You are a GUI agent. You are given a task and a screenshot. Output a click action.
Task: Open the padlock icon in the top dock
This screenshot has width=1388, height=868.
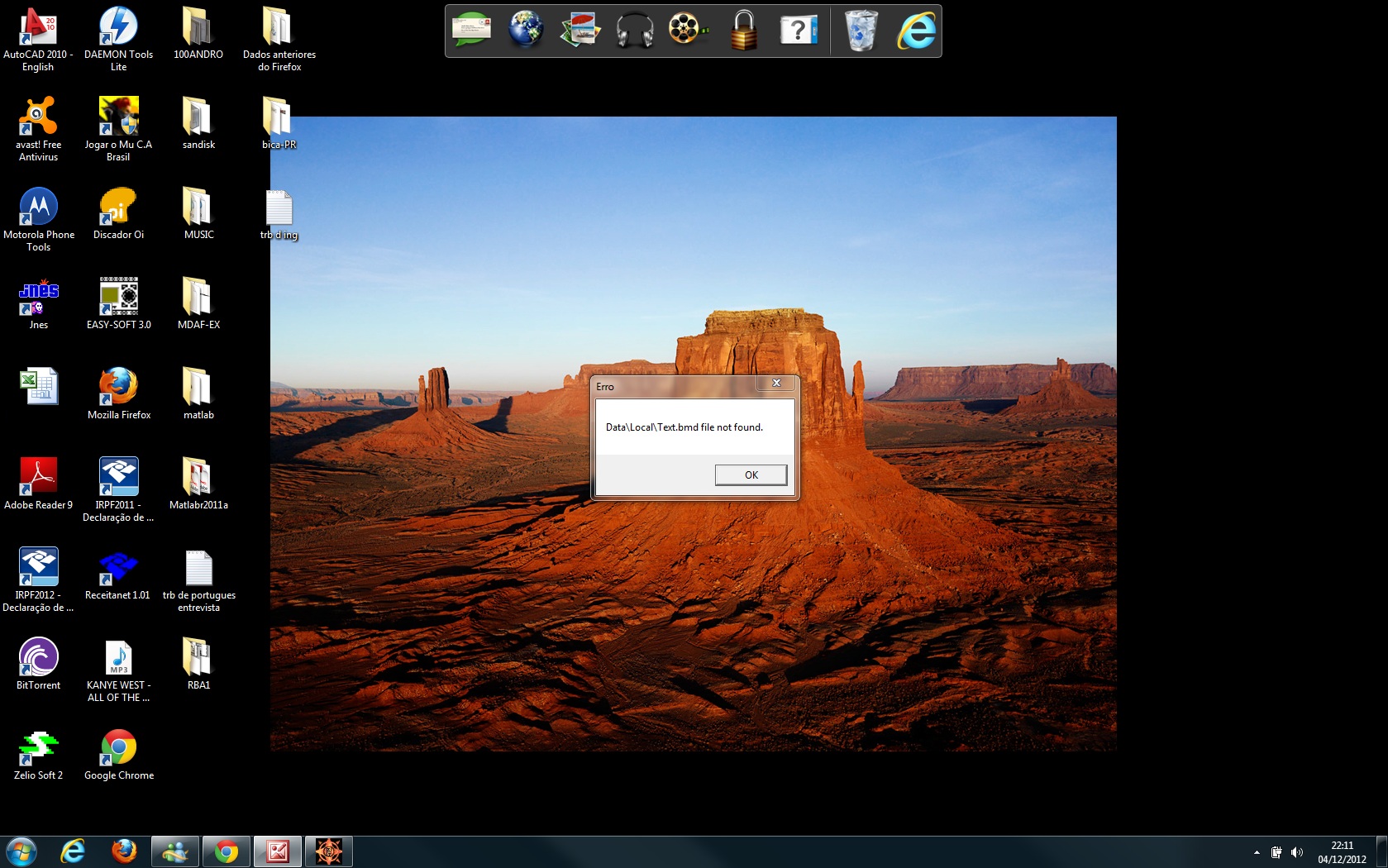[743, 31]
